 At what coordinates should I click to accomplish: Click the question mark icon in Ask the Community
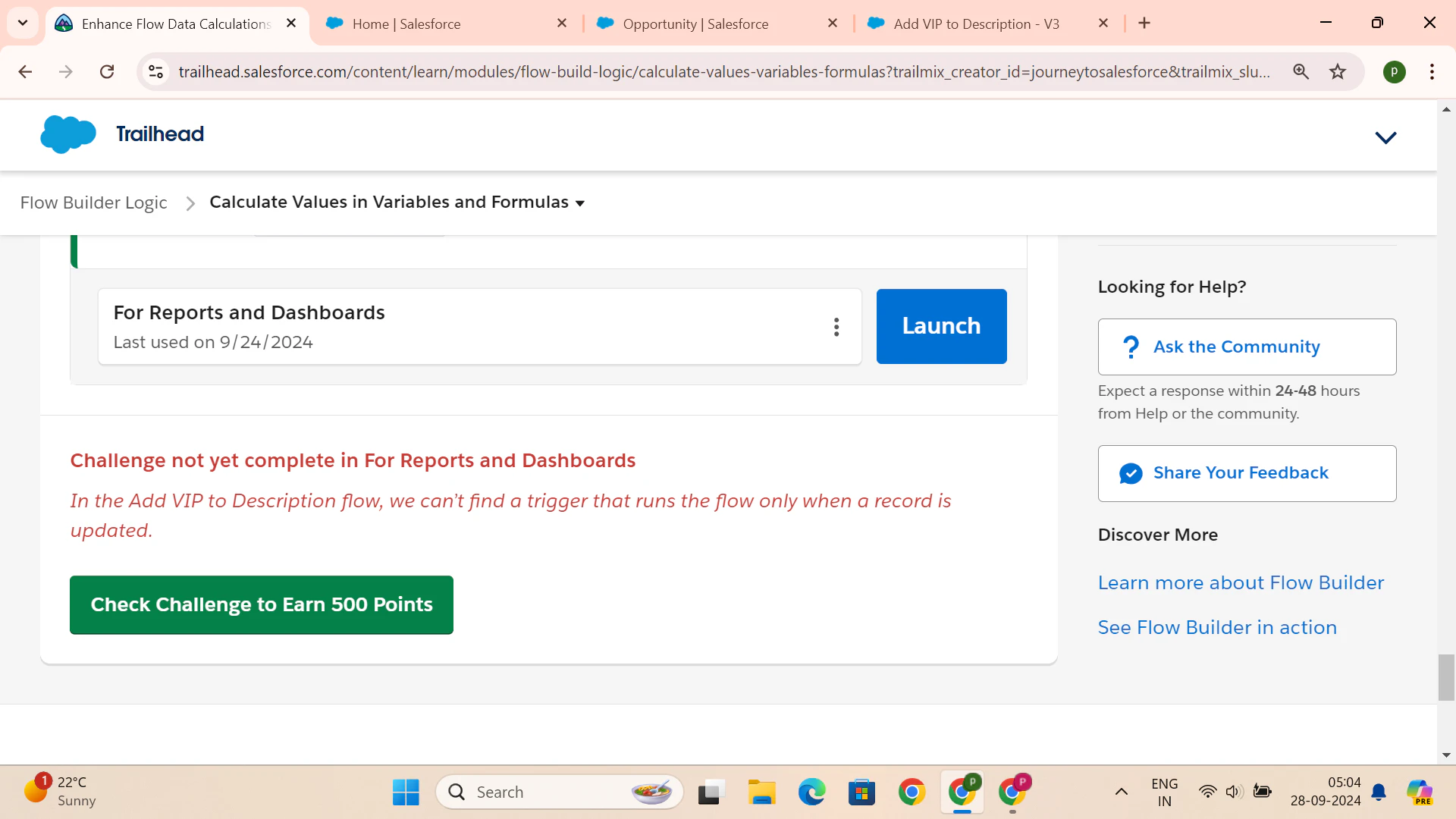coord(1131,347)
